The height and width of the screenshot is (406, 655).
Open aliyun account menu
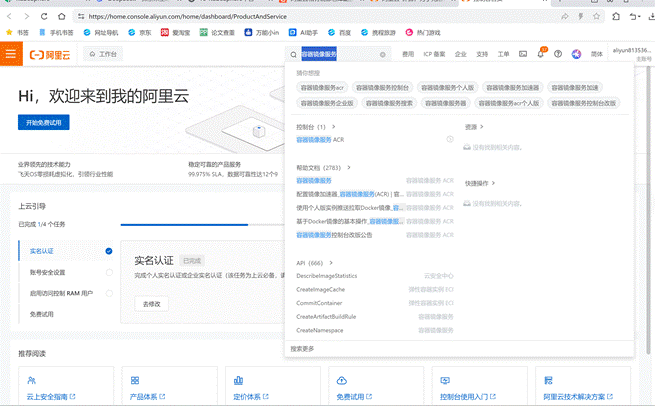click(632, 54)
